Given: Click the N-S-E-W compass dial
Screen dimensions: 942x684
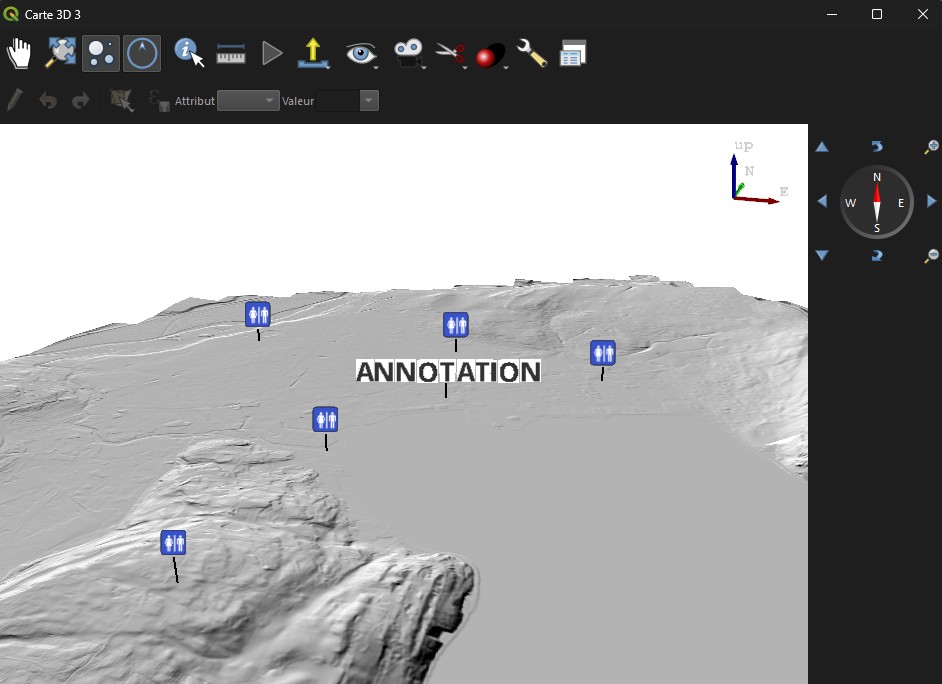Looking at the screenshot, I should click(877, 202).
